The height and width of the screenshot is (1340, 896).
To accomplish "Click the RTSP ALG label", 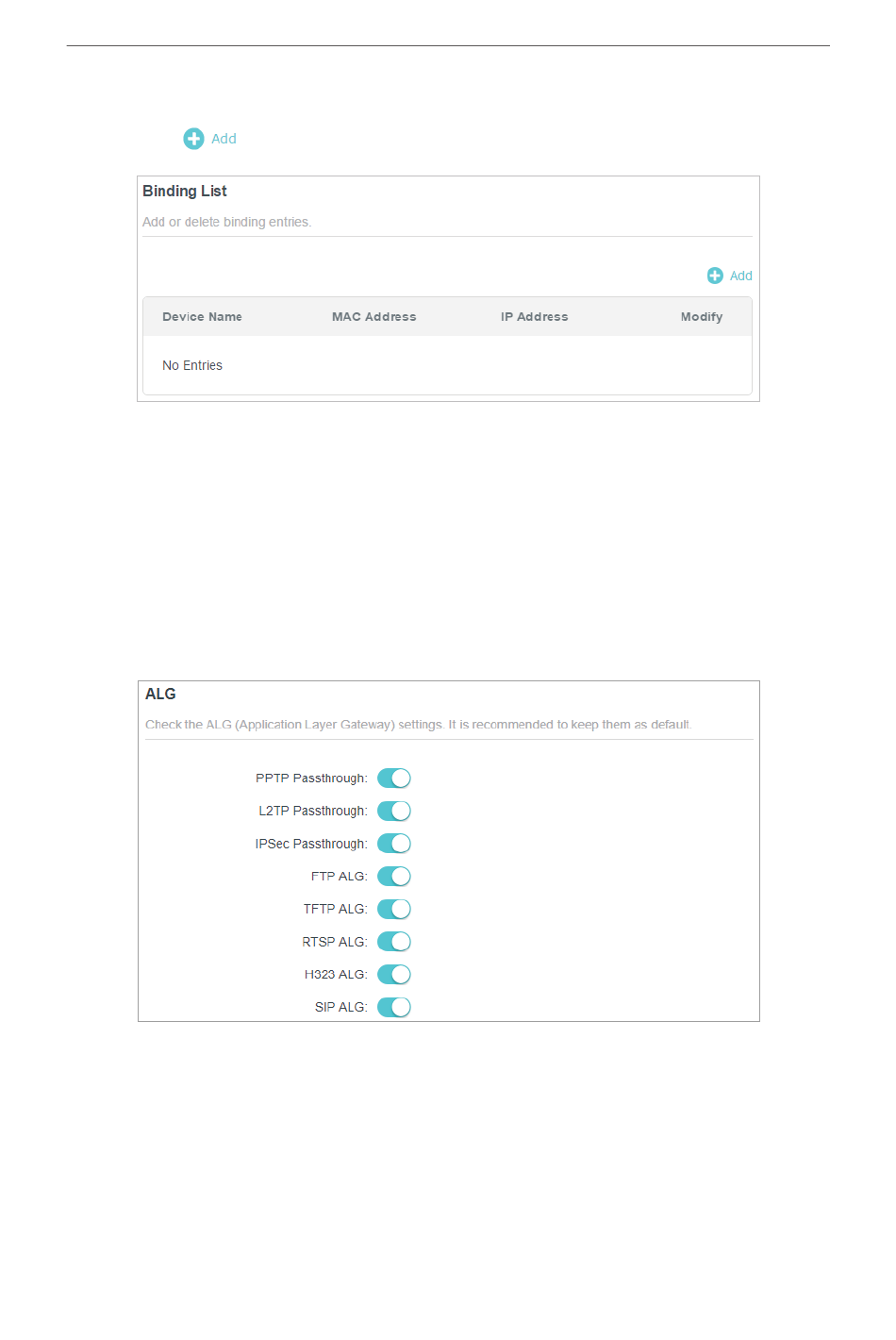I will 335,942.
